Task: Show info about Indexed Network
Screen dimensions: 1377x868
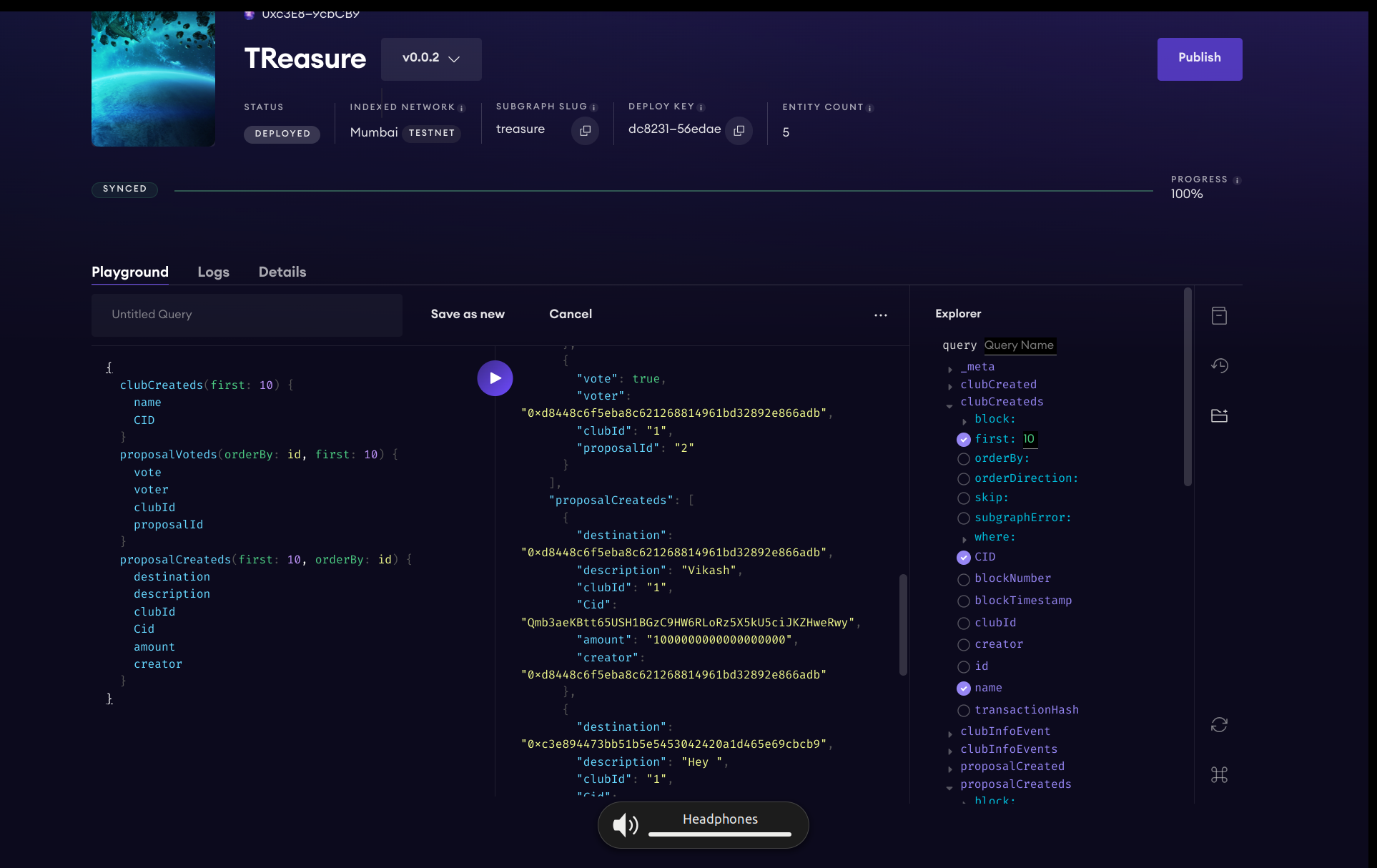Action: 462,108
